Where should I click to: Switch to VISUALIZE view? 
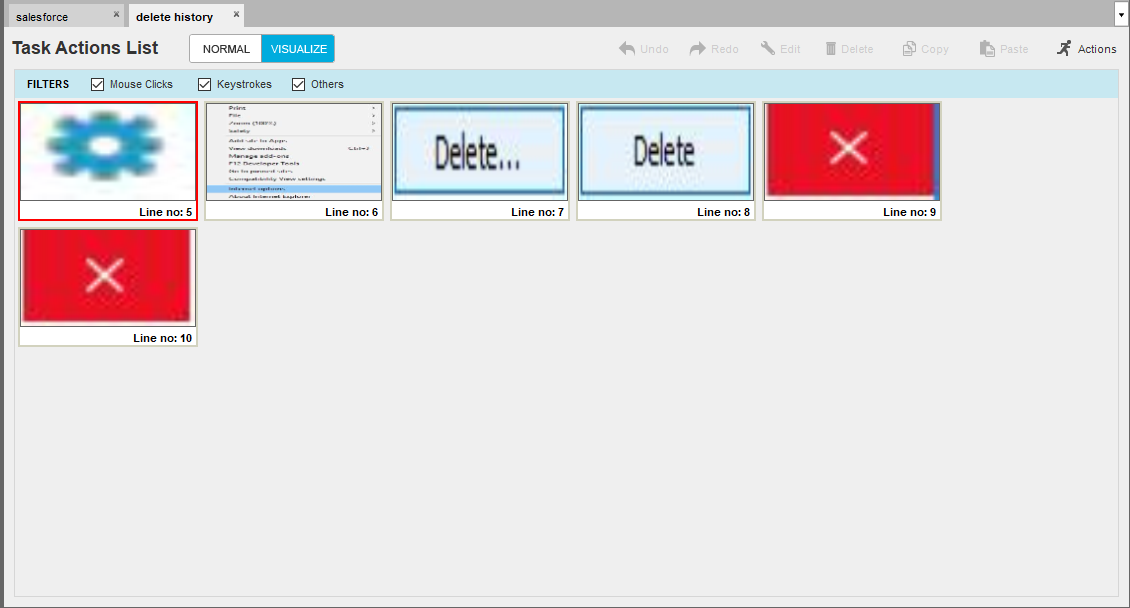pos(298,49)
